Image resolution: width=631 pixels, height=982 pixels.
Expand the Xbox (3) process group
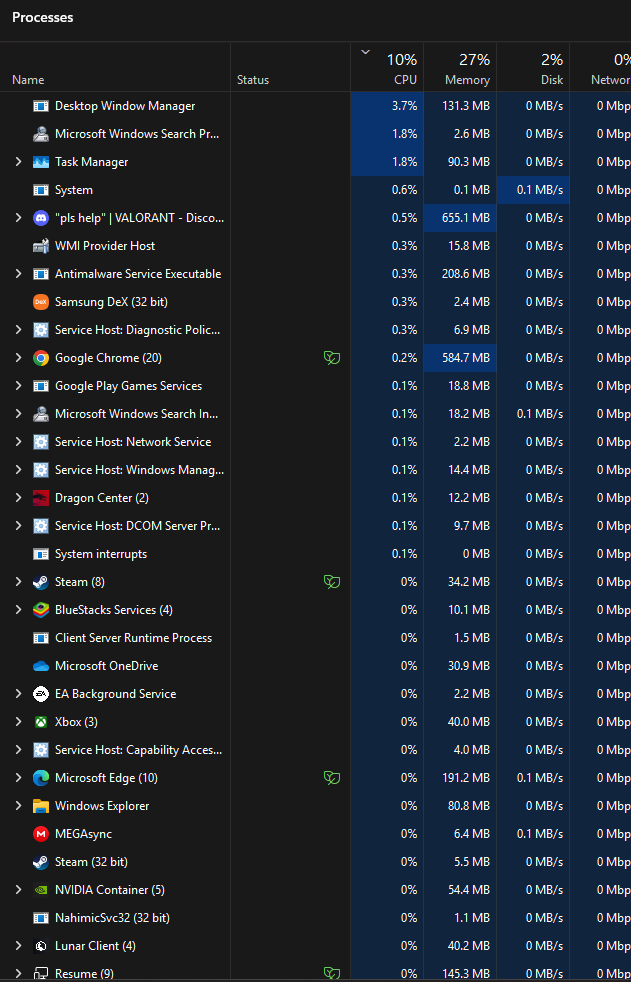18,722
